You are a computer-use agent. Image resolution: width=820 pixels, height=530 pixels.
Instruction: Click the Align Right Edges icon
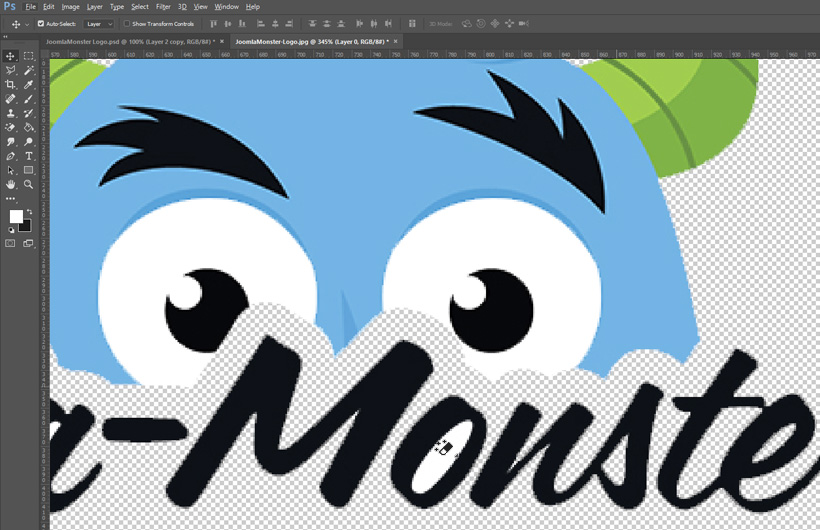point(289,24)
